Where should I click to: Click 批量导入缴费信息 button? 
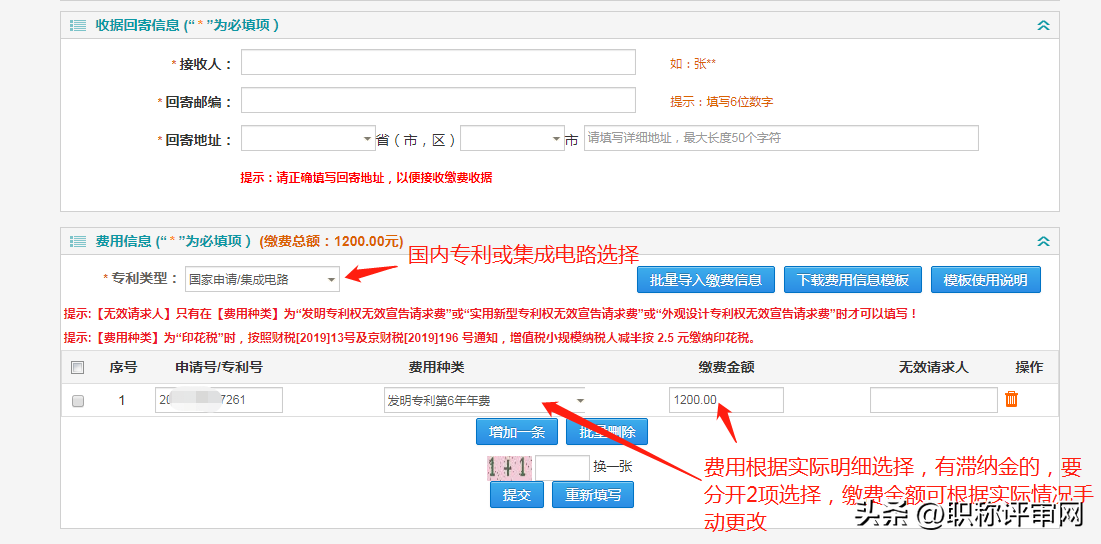(x=706, y=280)
